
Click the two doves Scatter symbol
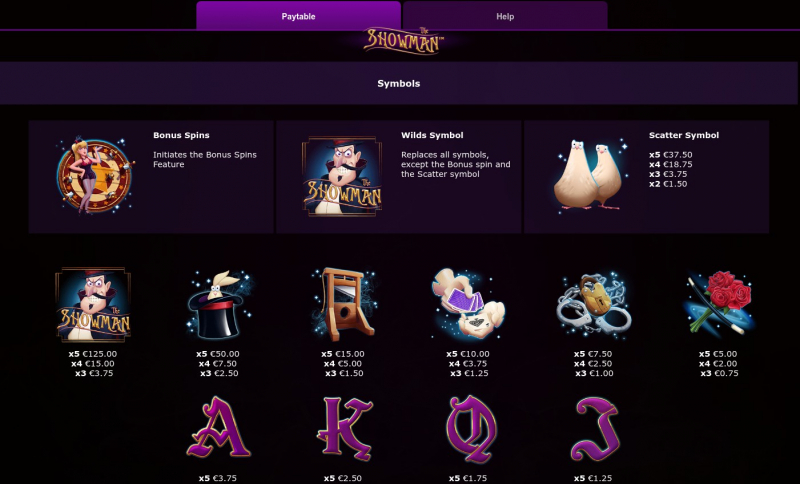click(591, 175)
